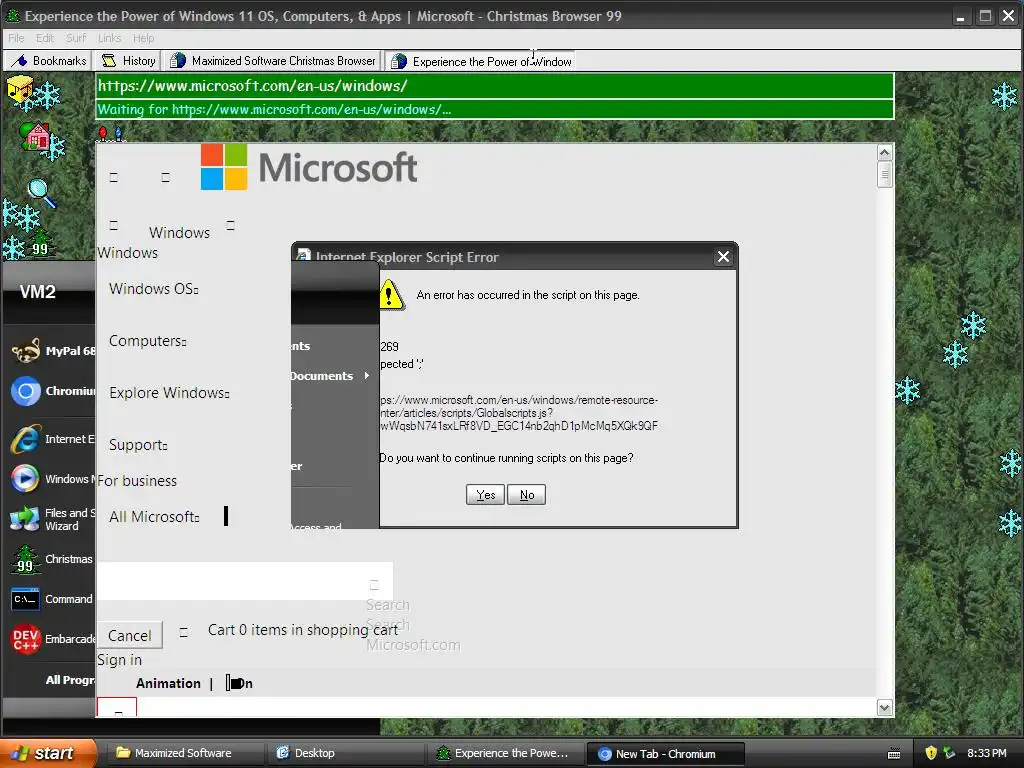Click Experience the Powe... taskbar item
1024x768 pixels.
click(504, 753)
